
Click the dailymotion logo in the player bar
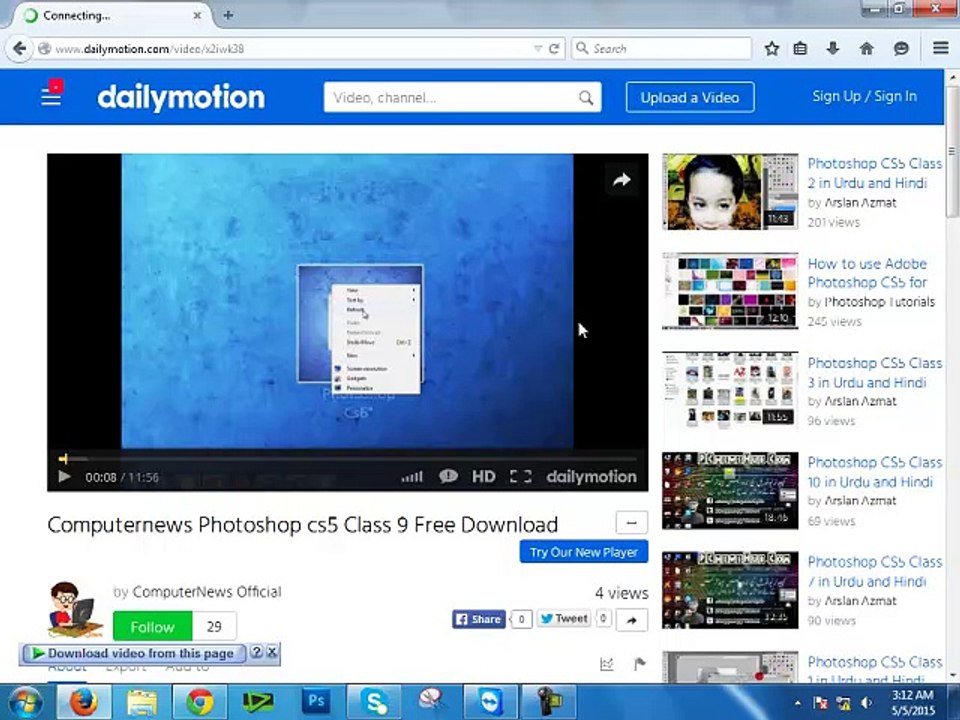tap(591, 476)
